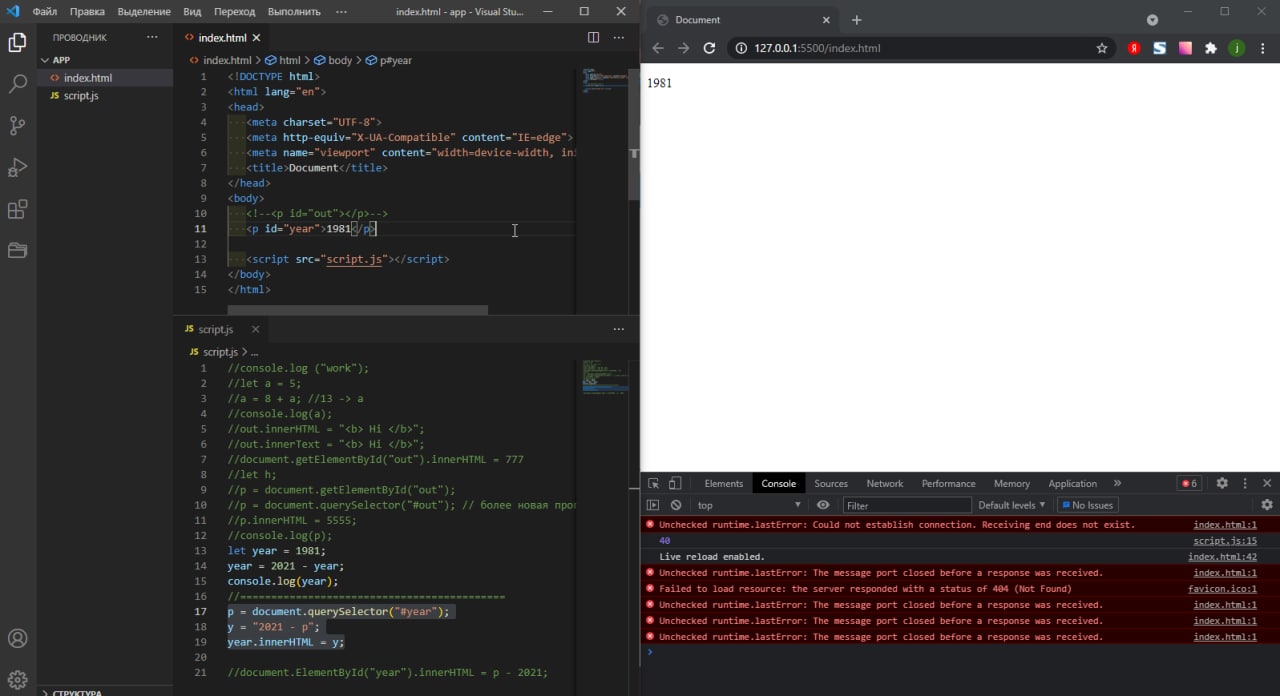This screenshot has height=696, width=1280.
Task: Go back in Chrome browser
Action: pyautogui.click(x=658, y=48)
